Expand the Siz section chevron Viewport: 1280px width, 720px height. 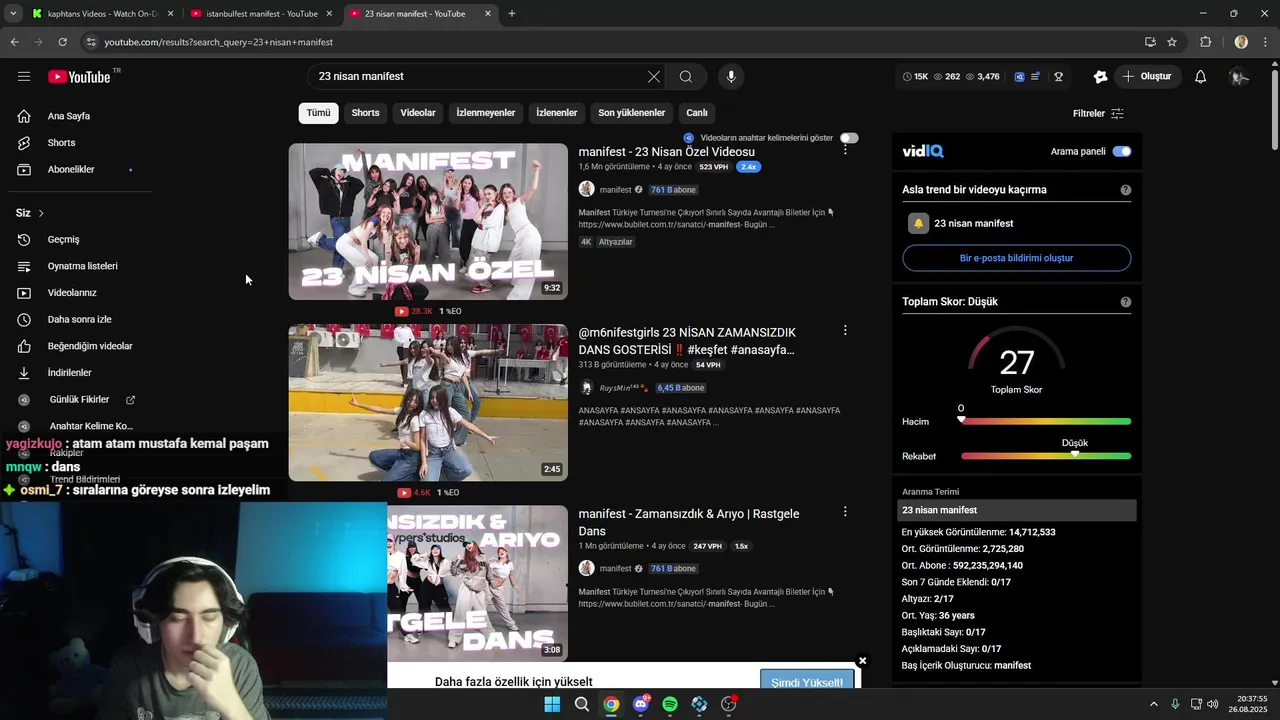pyautogui.click(x=40, y=213)
